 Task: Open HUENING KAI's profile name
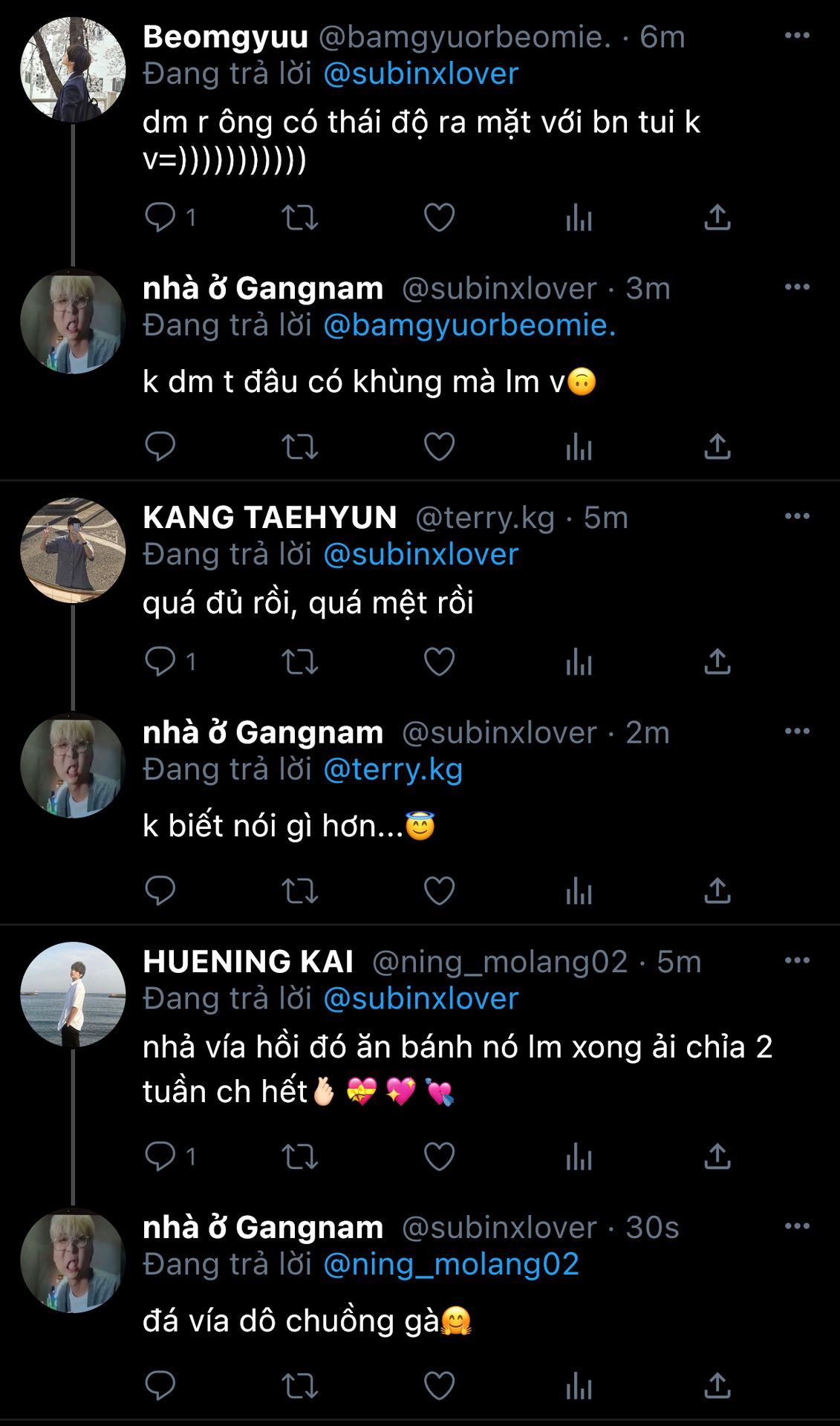point(248,962)
